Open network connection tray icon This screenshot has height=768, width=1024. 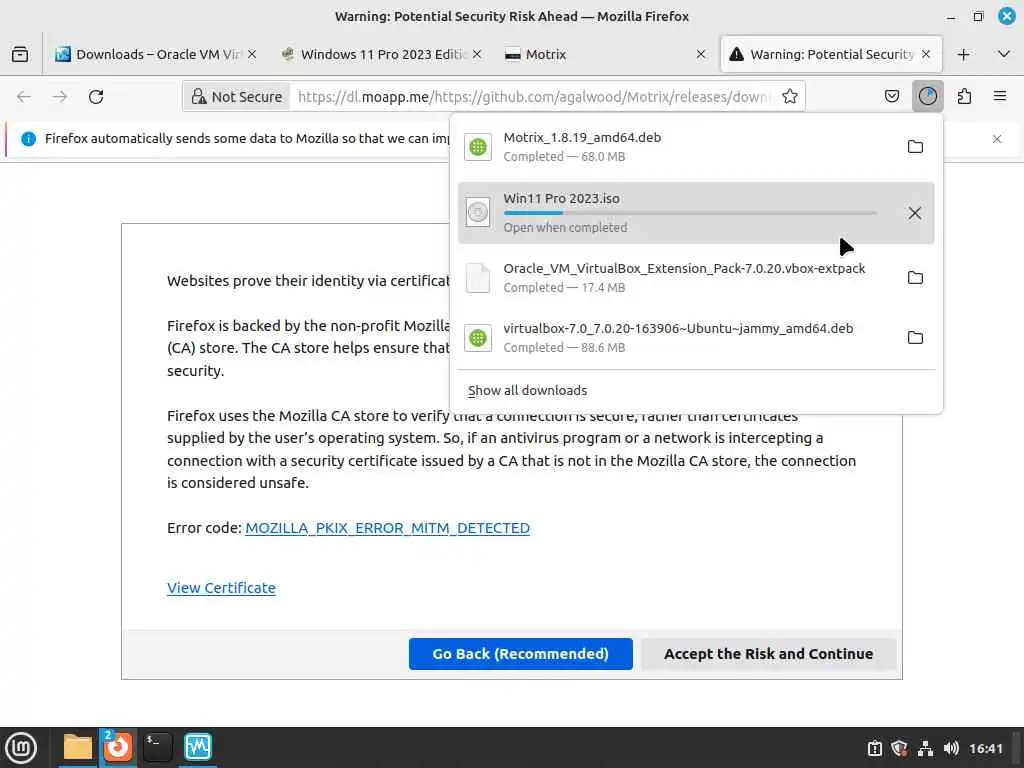[925, 748]
